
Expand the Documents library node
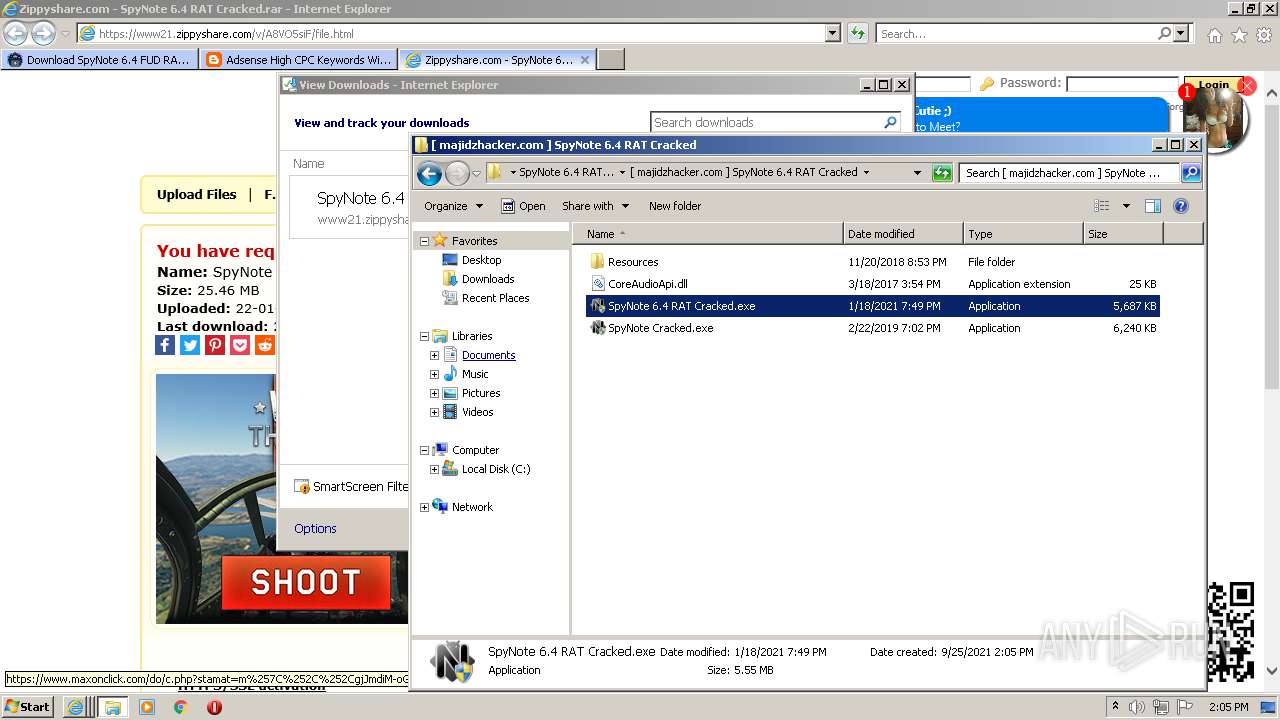pos(434,355)
